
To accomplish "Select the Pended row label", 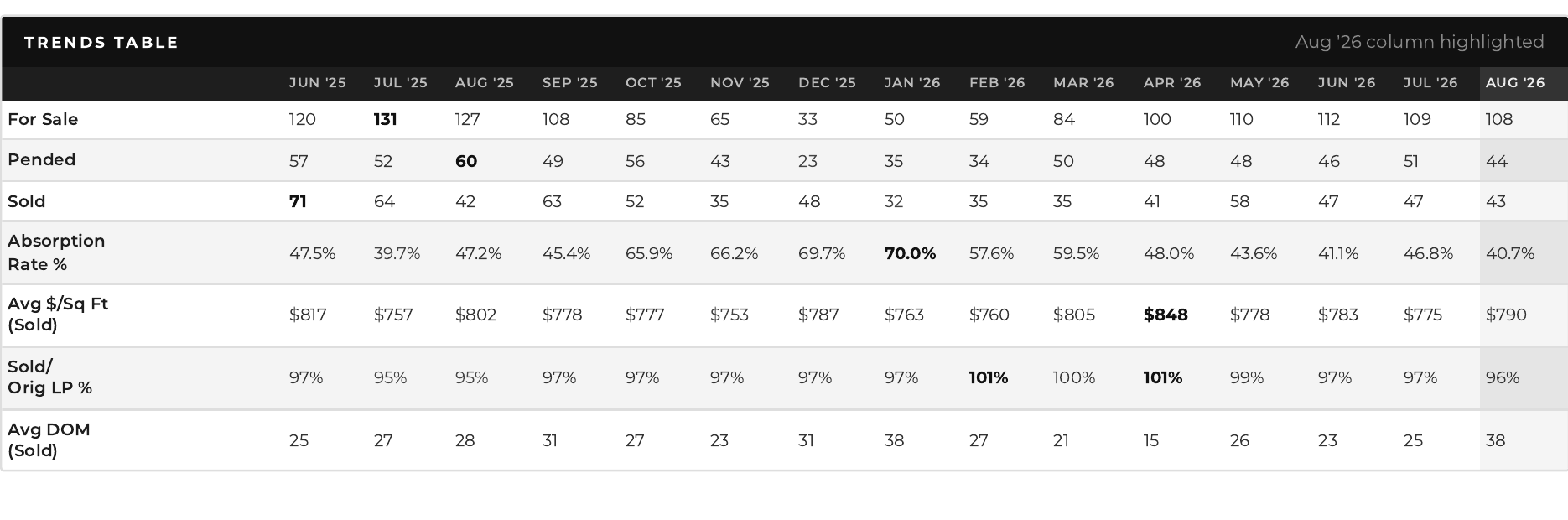I will (x=41, y=159).
